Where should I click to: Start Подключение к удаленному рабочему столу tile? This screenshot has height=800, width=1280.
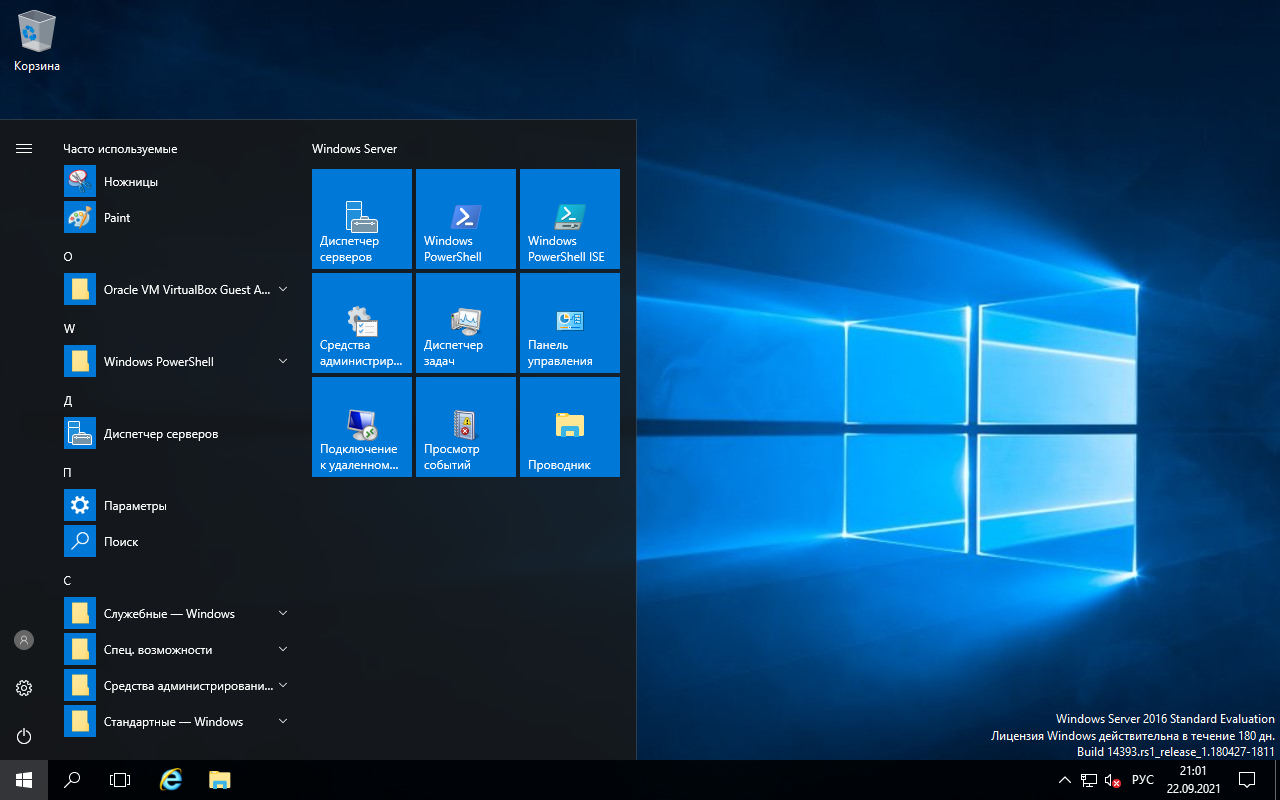(361, 427)
